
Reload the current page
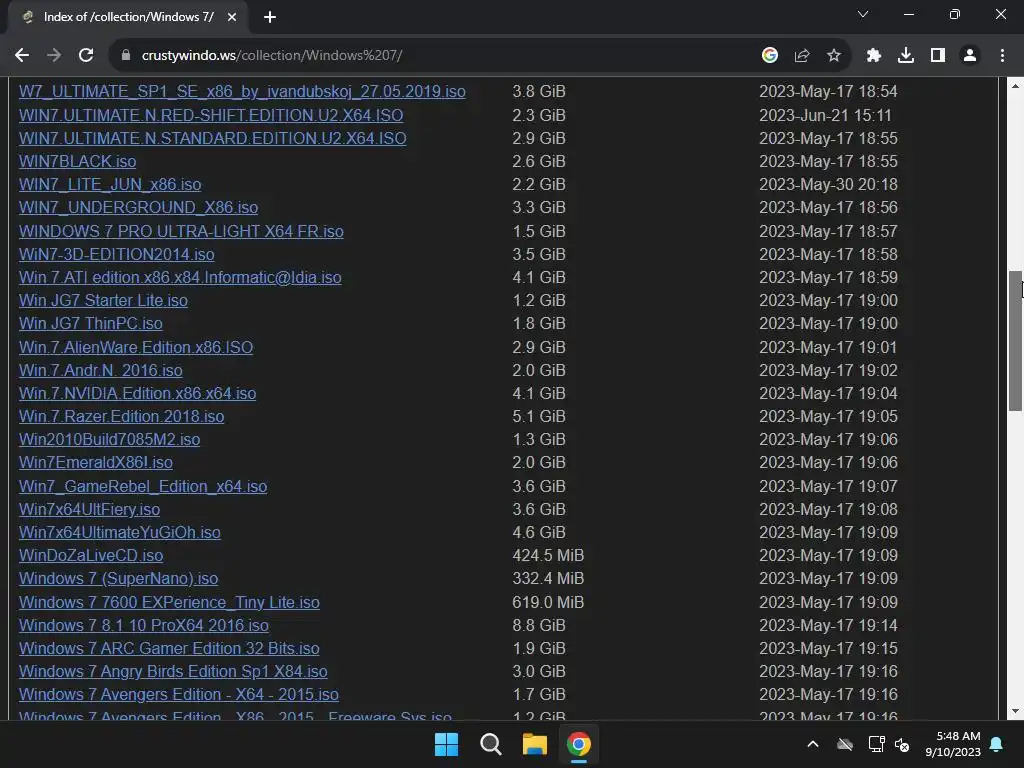point(86,56)
